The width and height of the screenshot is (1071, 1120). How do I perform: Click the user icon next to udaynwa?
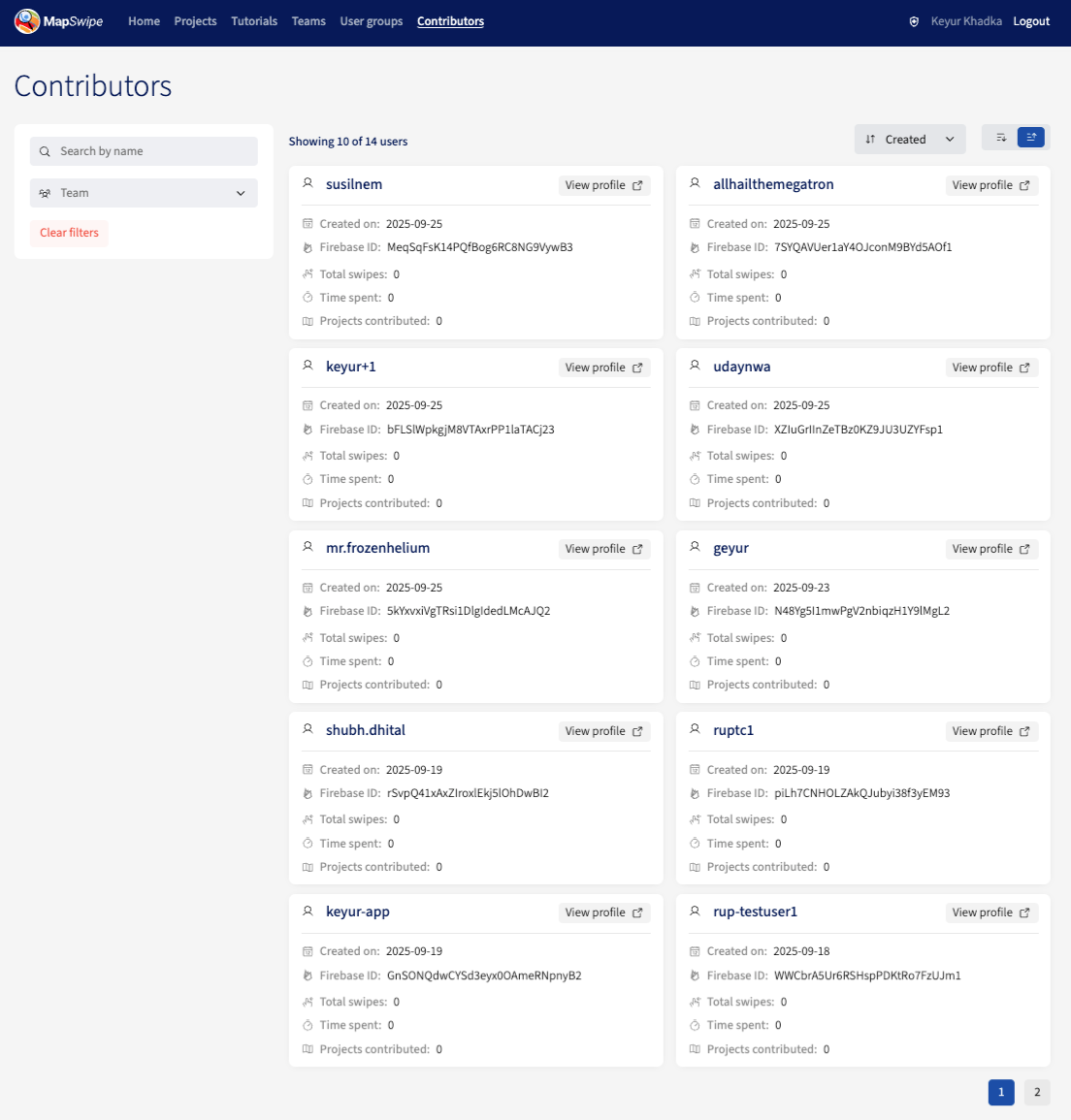(x=695, y=366)
